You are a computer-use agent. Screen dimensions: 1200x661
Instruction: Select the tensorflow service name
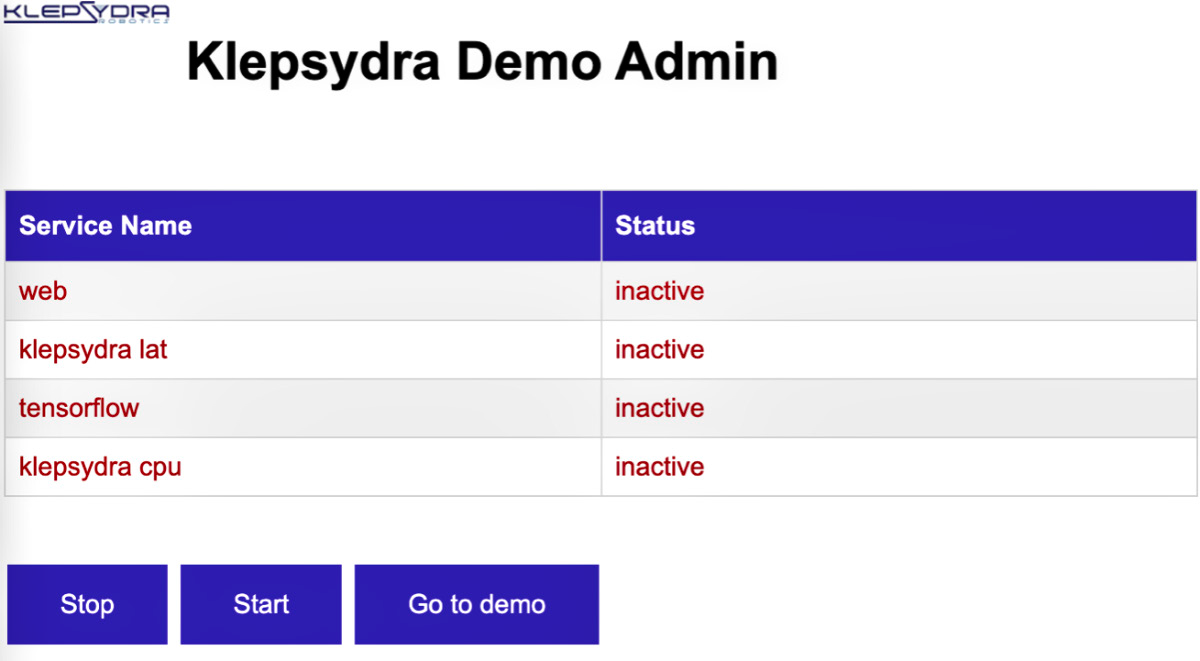pos(79,408)
